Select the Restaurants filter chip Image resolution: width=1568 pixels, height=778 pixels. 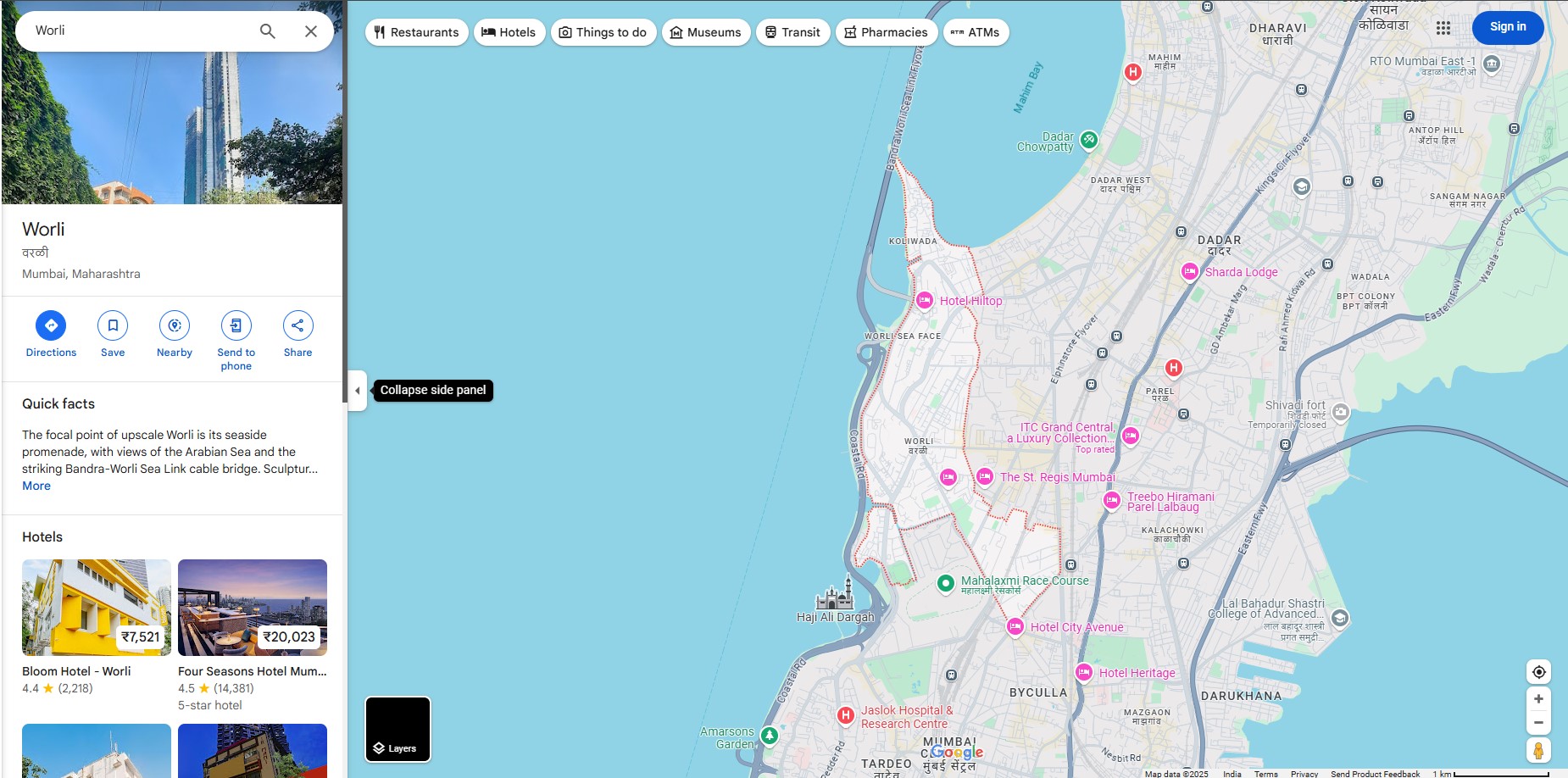pos(417,32)
